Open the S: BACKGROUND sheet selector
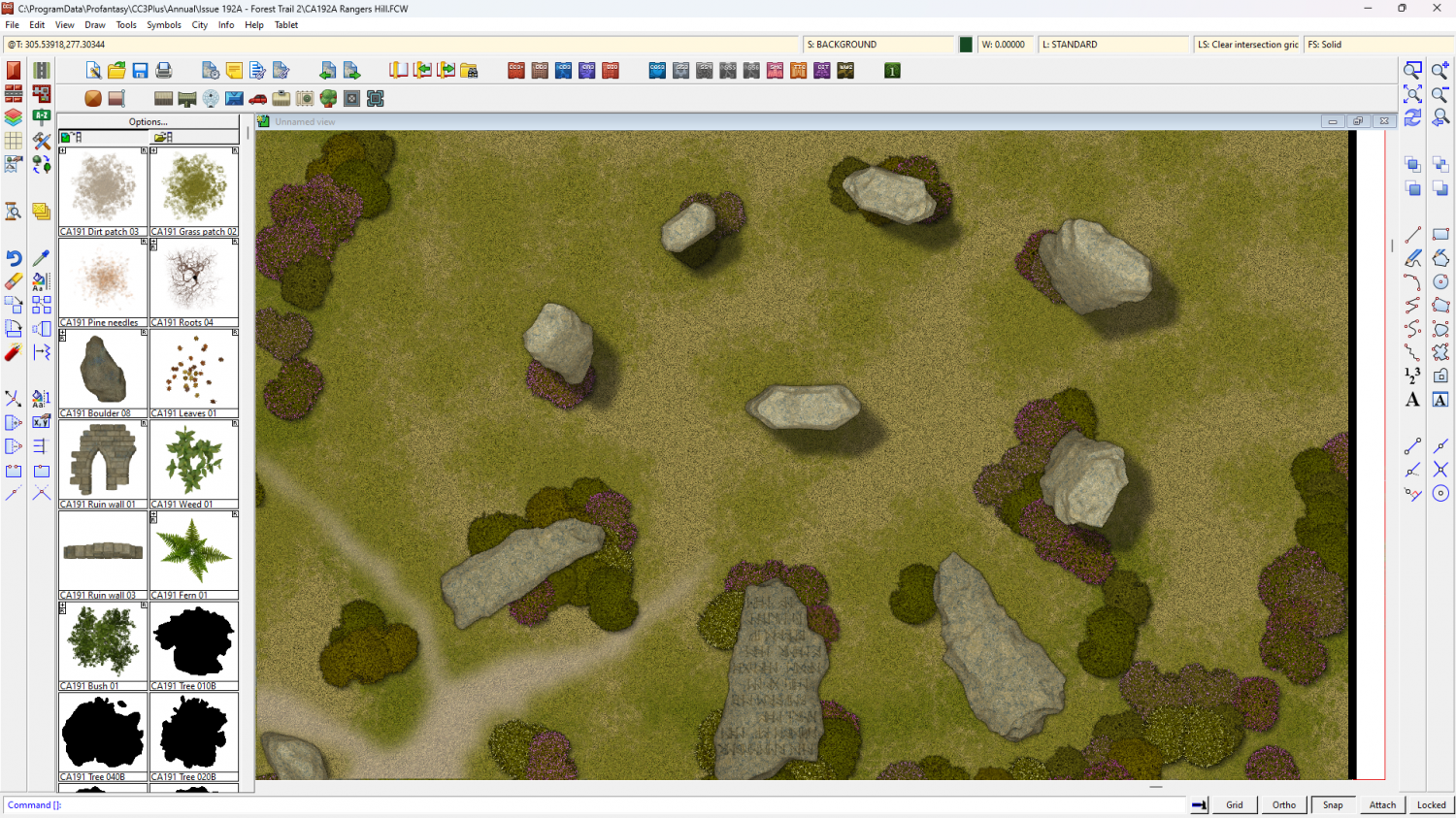Screen dimensions: 1456x818 click(879, 45)
